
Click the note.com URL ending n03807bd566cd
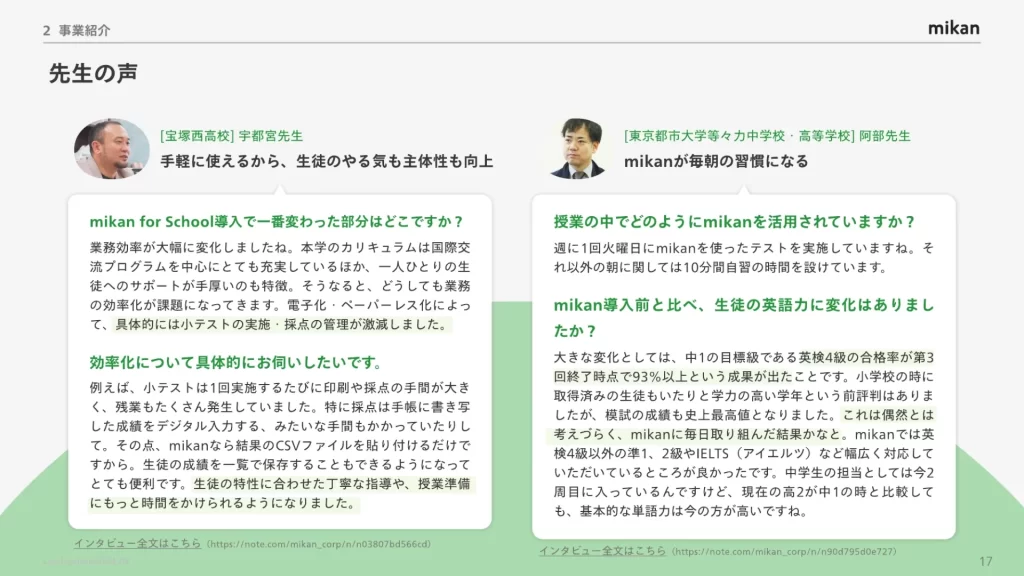(x=318, y=544)
